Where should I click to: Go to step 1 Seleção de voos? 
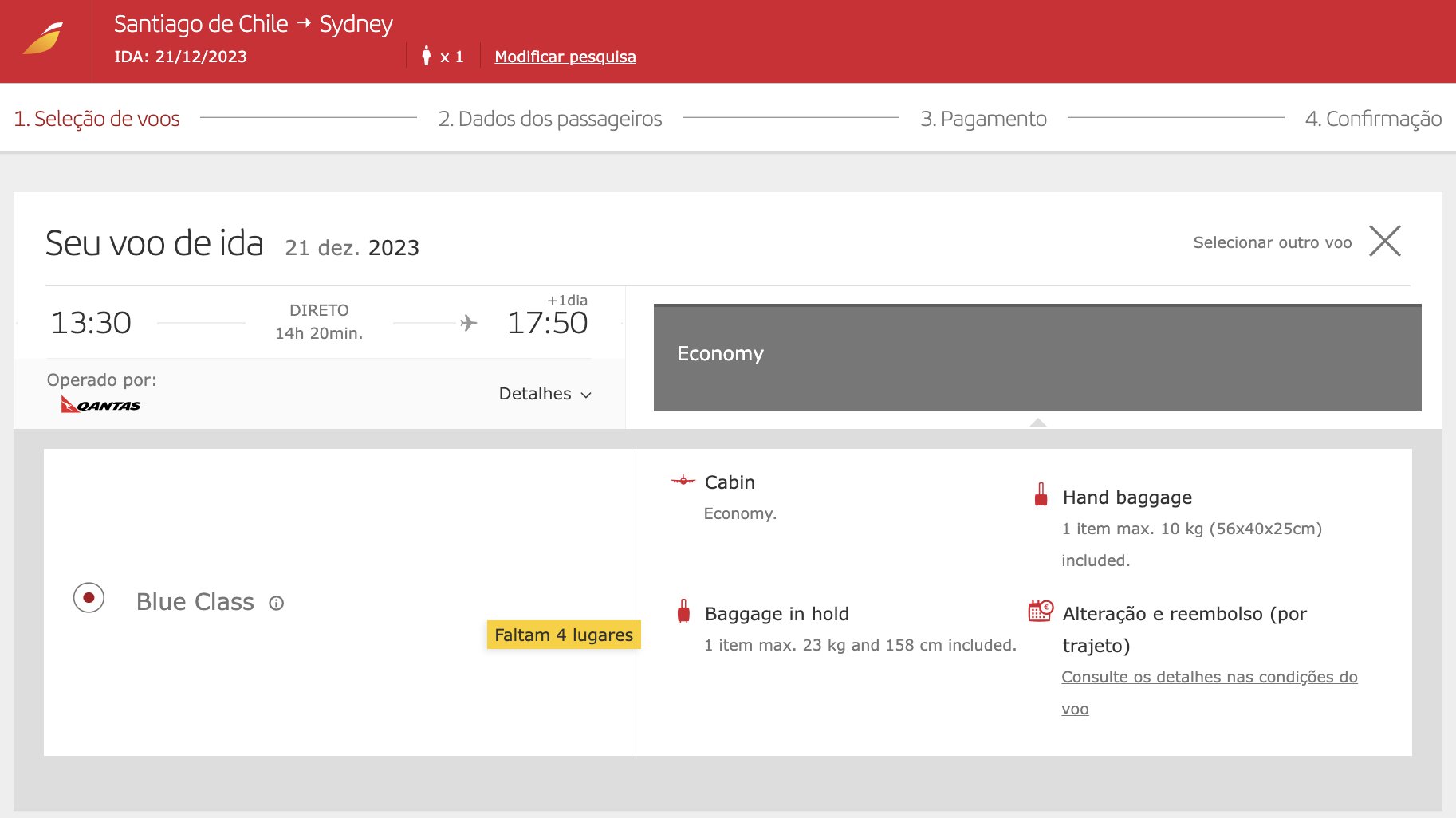[96, 119]
